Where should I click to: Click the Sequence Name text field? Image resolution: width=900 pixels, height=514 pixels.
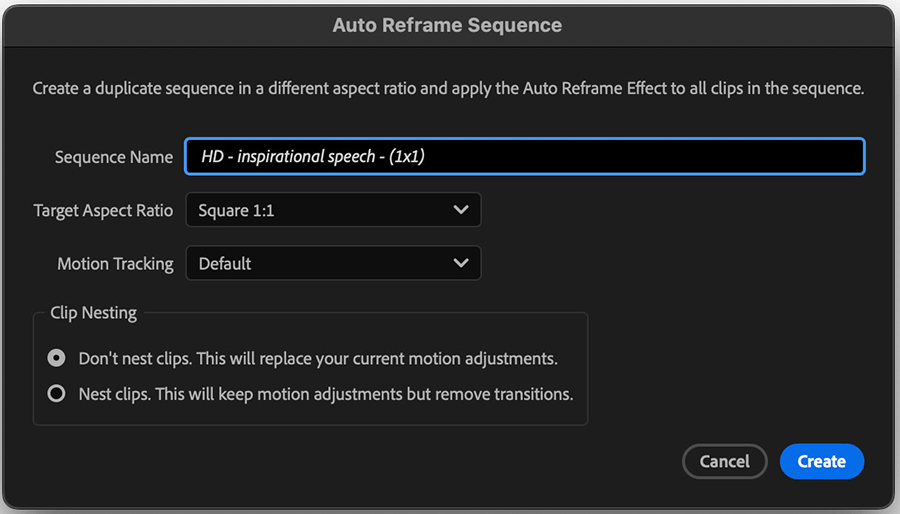coord(524,156)
